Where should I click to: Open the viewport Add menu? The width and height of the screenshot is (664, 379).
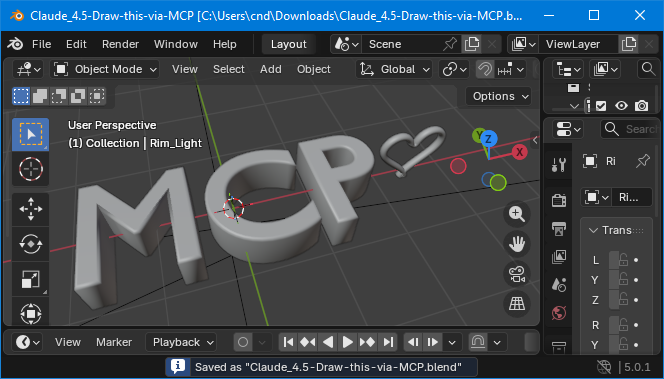(271, 69)
